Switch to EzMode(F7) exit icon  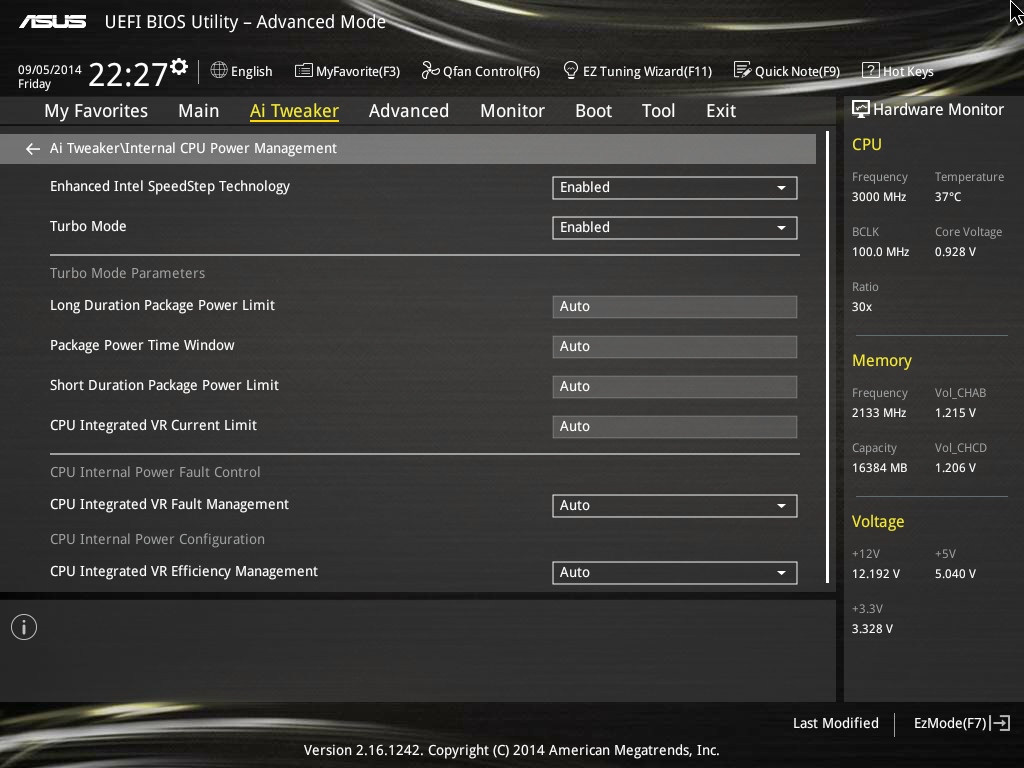coord(1000,723)
